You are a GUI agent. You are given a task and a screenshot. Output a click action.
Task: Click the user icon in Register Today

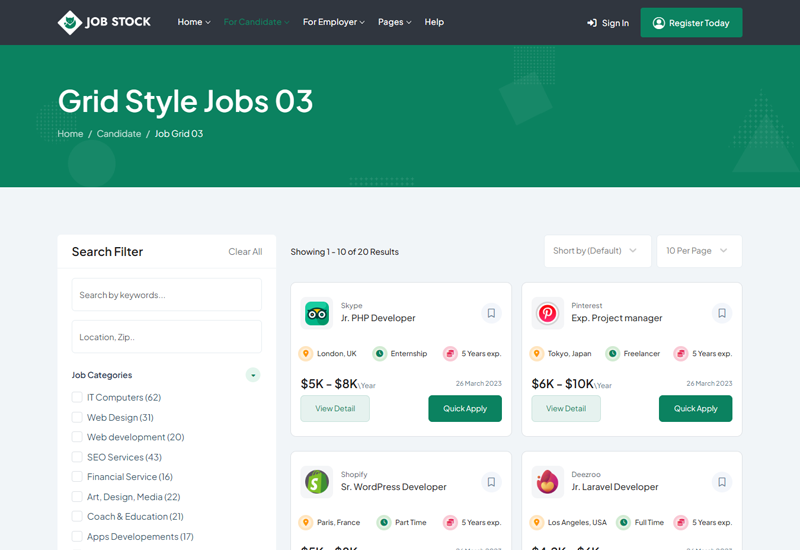point(659,23)
